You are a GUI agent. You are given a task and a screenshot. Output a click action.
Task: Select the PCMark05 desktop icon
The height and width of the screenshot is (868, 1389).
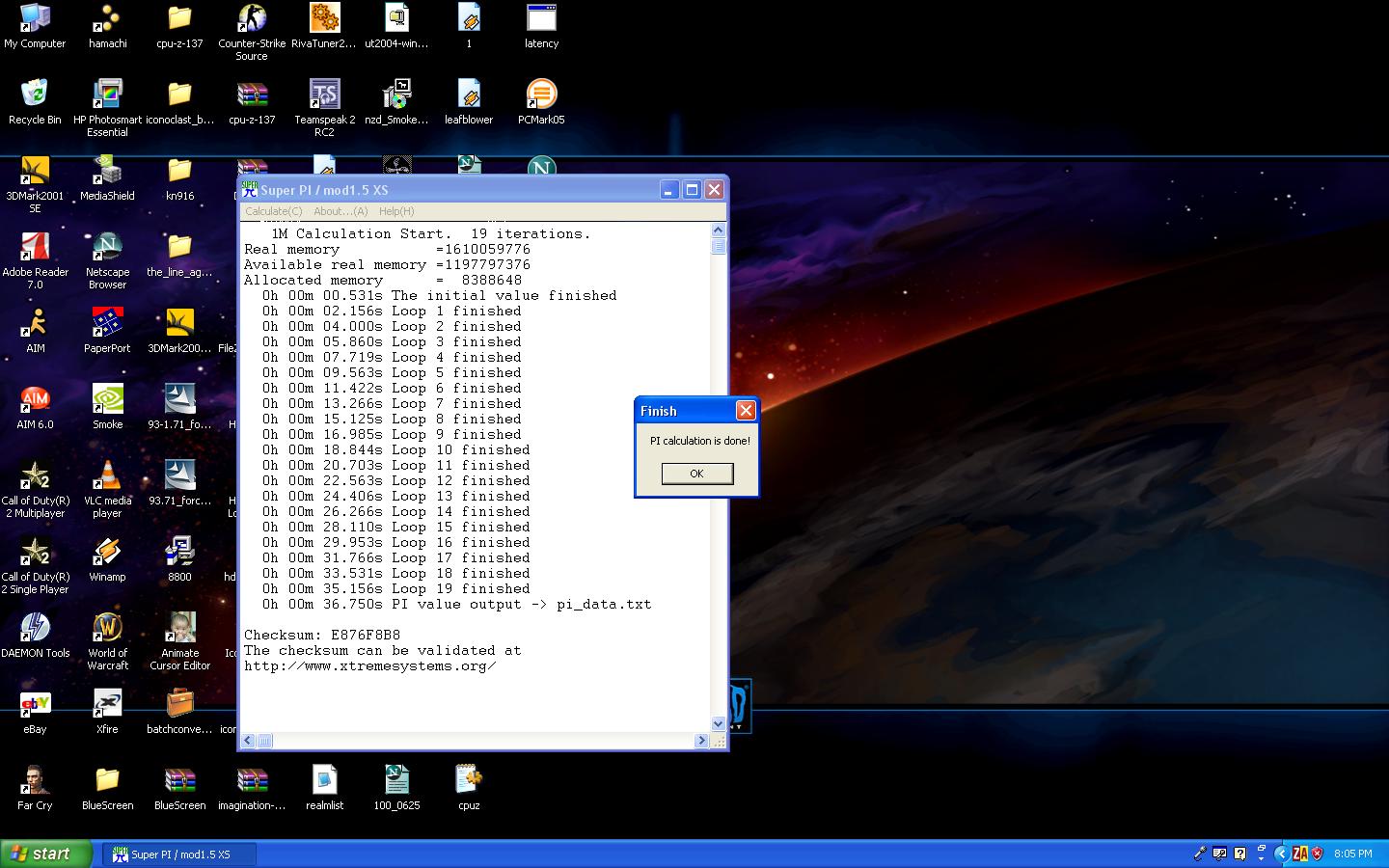pyautogui.click(x=541, y=102)
